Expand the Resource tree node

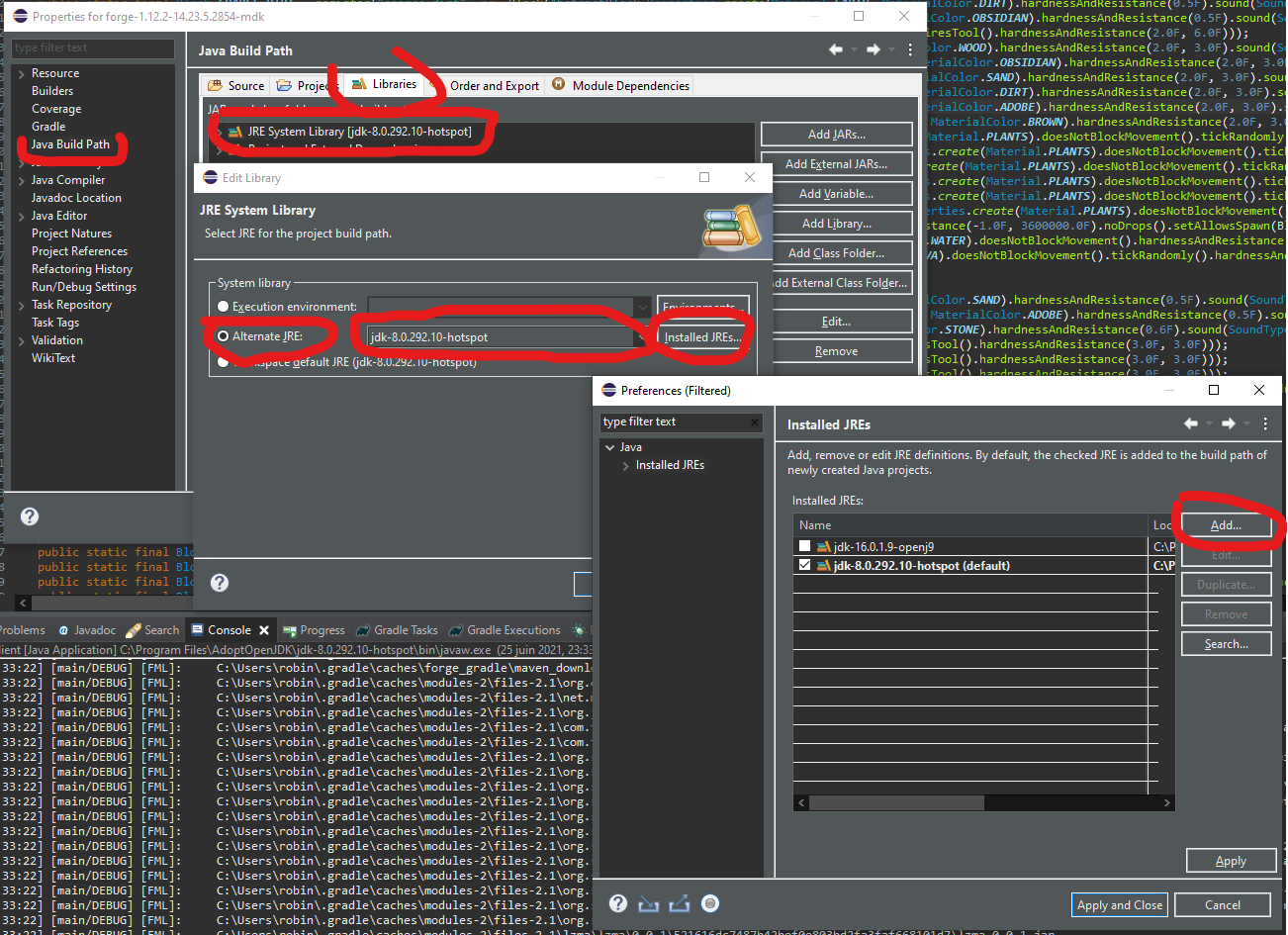22,73
